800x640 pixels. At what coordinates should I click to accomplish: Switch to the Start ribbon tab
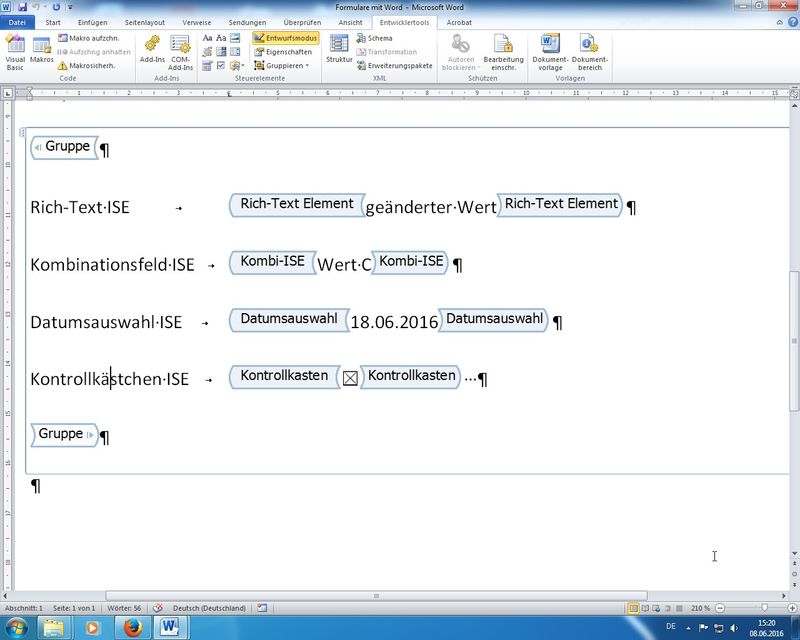click(x=53, y=22)
